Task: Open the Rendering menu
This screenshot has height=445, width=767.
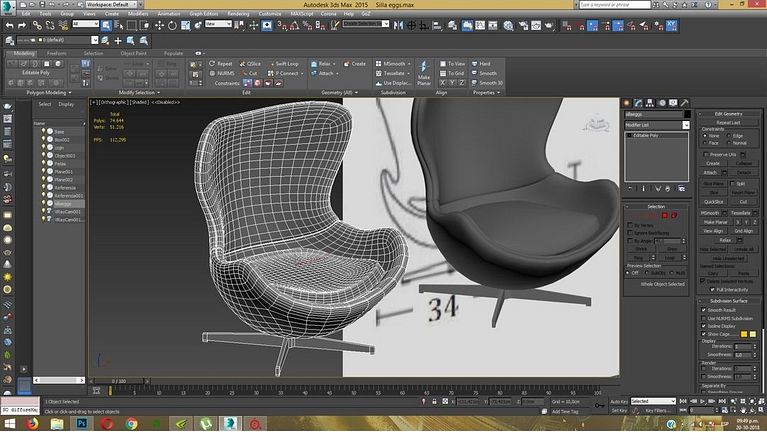Action: tap(238, 14)
